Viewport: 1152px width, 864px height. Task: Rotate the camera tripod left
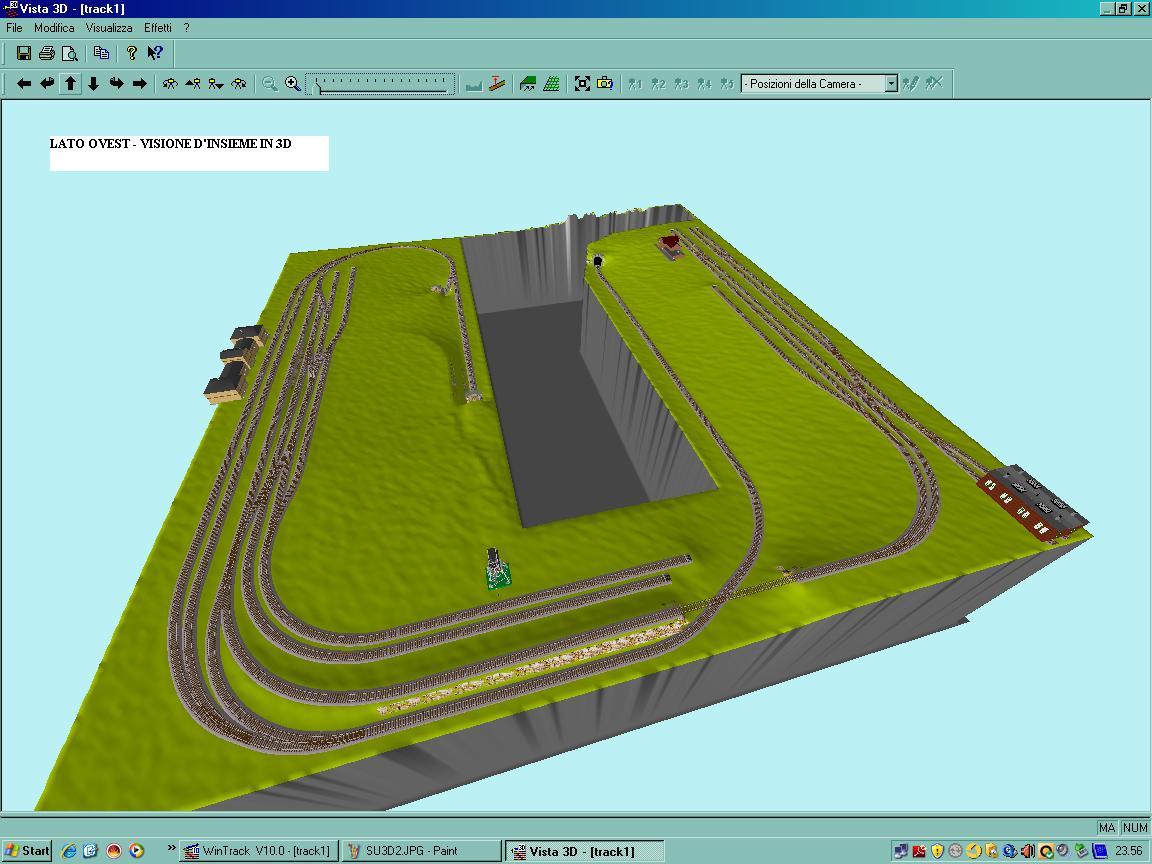170,84
